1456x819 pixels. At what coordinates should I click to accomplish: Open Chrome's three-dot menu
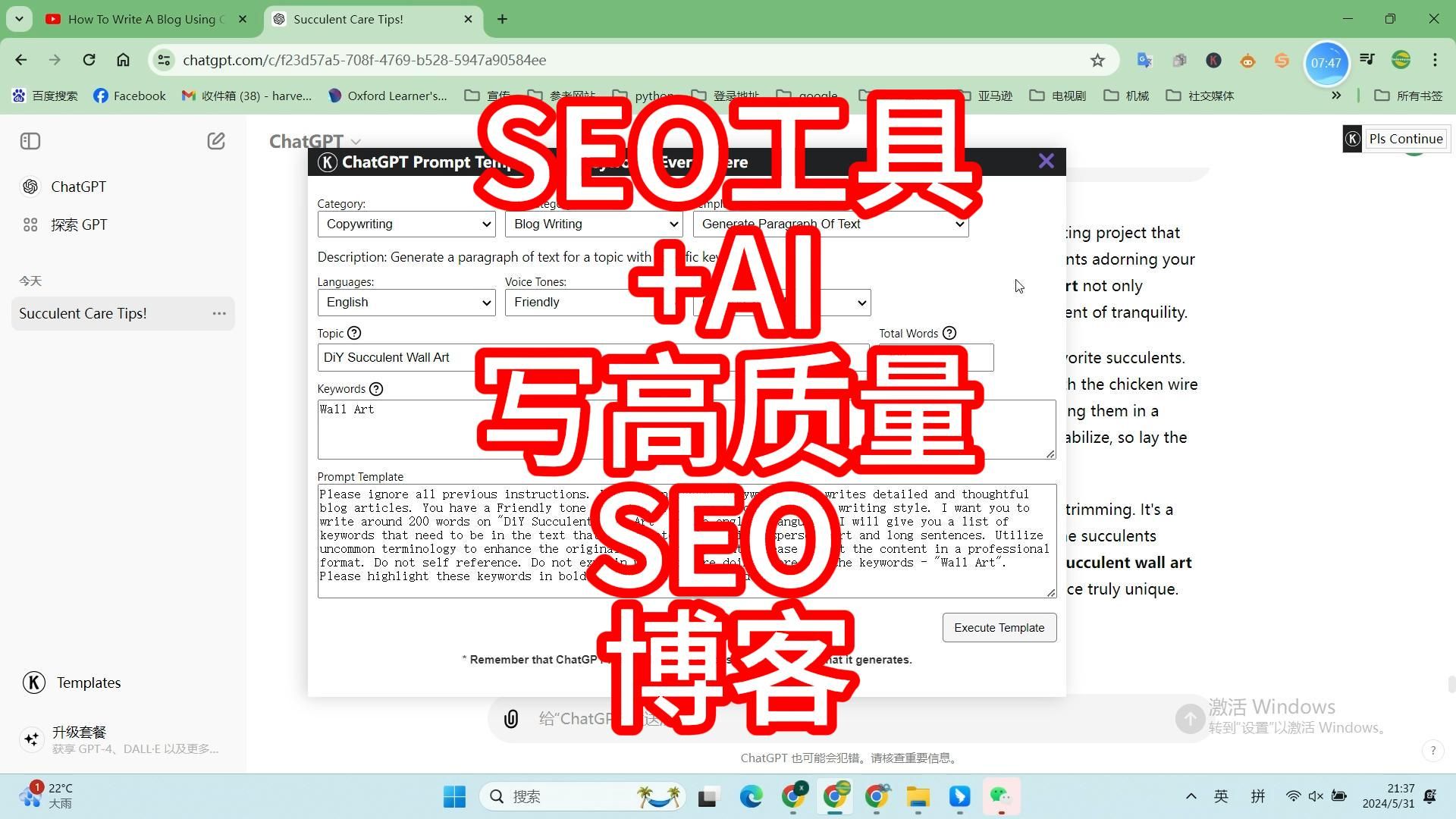1435,60
